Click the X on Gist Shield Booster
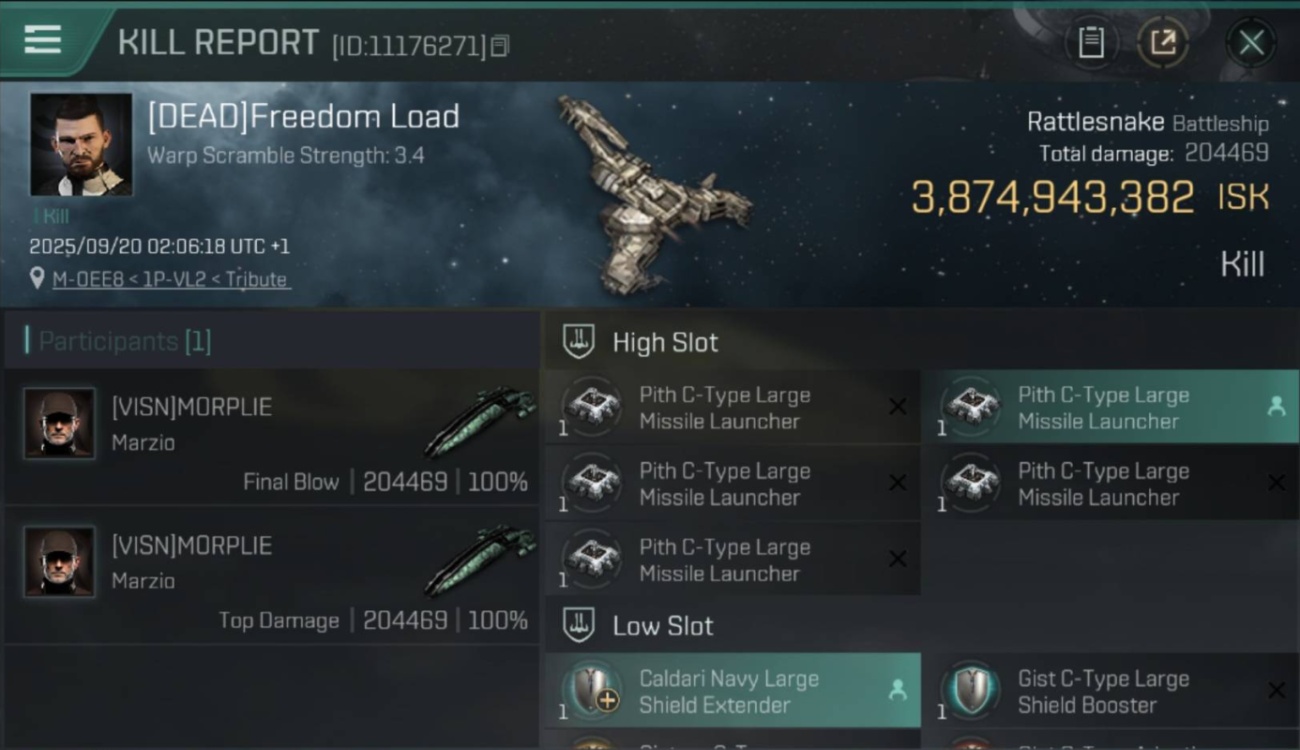Screen dimensions: 1300x750 (1276, 690)
